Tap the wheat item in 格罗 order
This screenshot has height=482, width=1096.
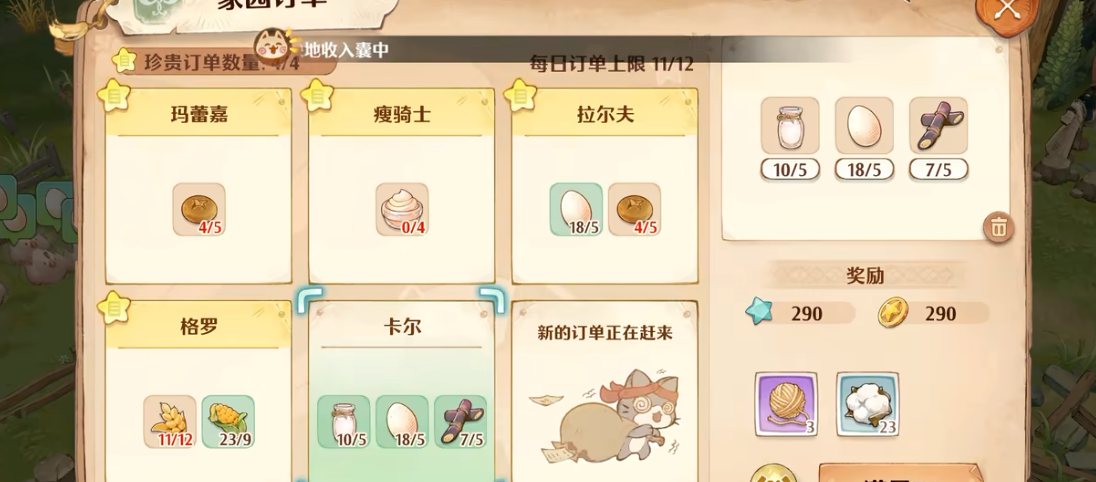(170, 422)
